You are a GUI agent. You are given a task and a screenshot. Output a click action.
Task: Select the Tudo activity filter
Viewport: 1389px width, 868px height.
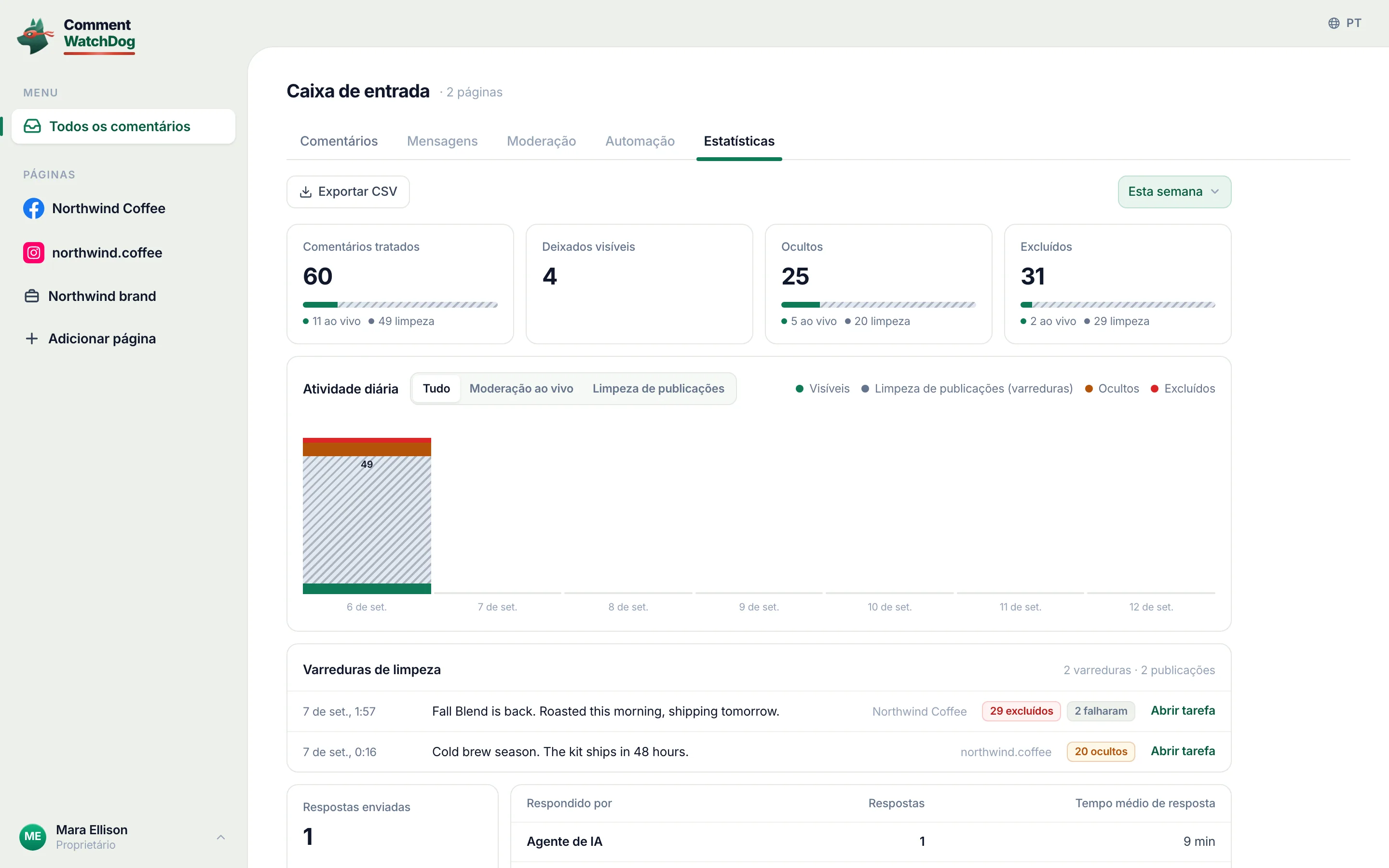click(x=436, y=389)
